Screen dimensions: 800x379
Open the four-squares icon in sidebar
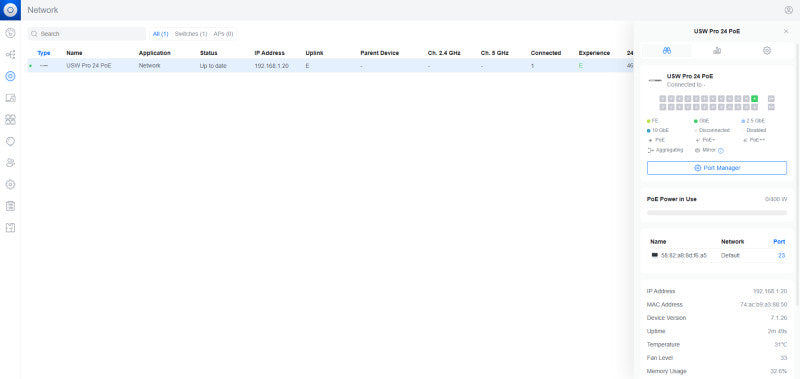(x=10, y=119)
